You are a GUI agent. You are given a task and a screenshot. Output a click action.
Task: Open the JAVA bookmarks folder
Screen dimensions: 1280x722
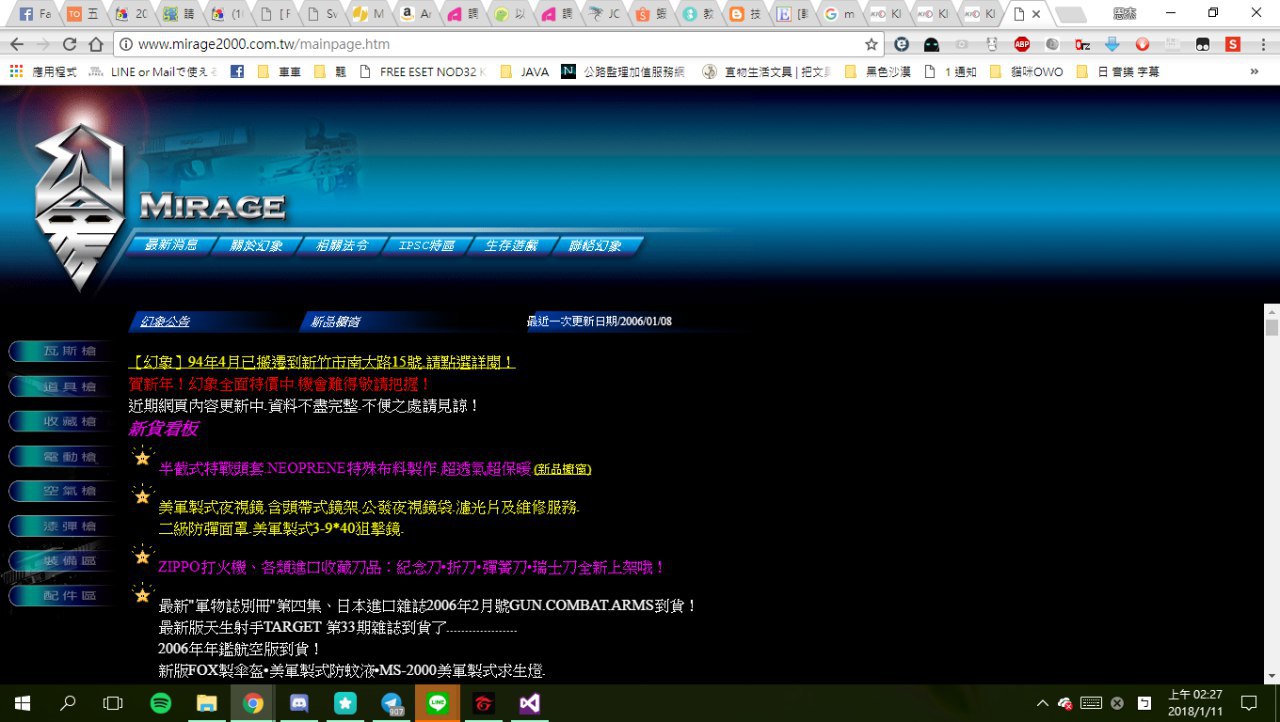click(x=525, y=72)
